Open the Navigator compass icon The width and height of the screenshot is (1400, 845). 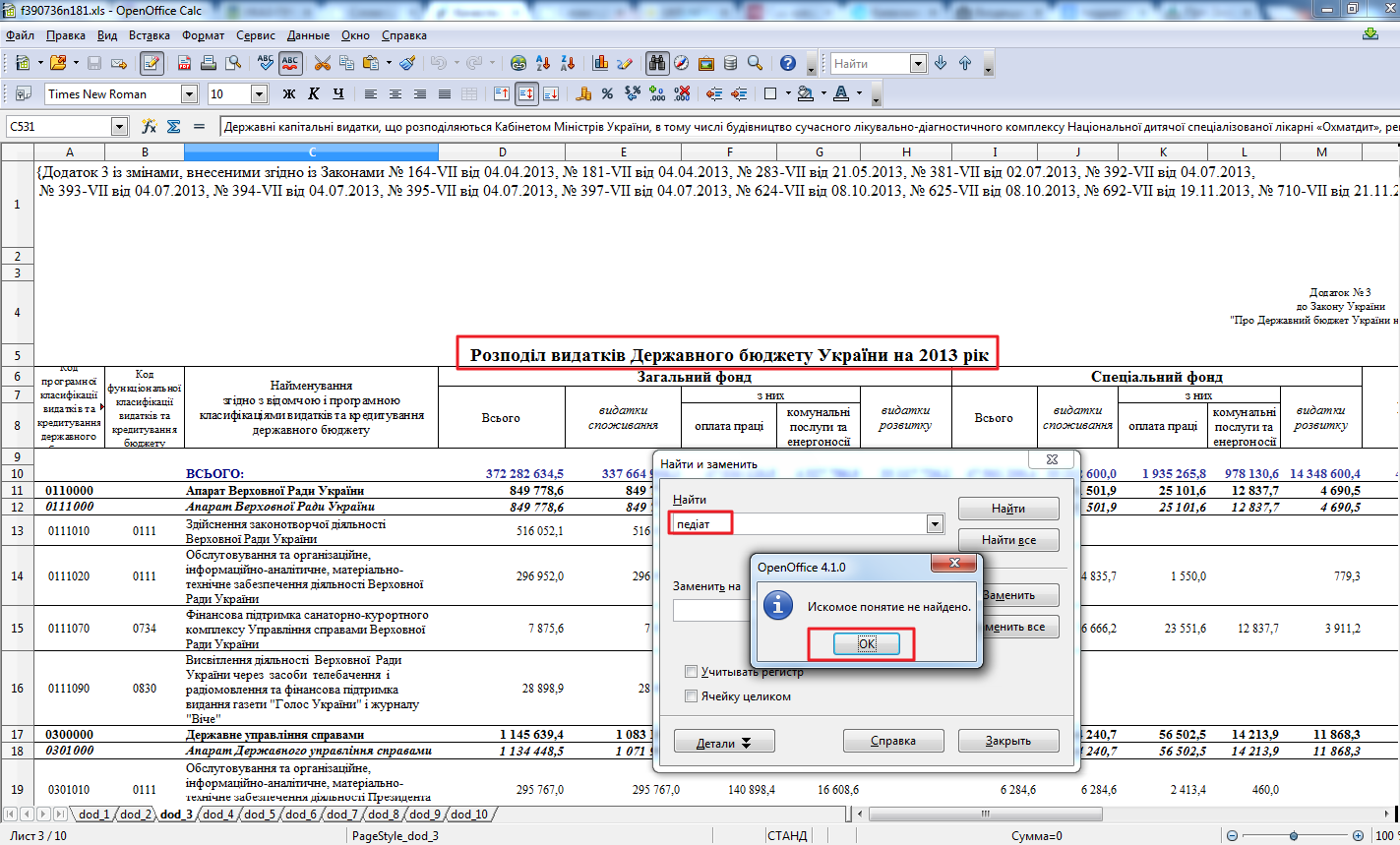coord(682,63)
